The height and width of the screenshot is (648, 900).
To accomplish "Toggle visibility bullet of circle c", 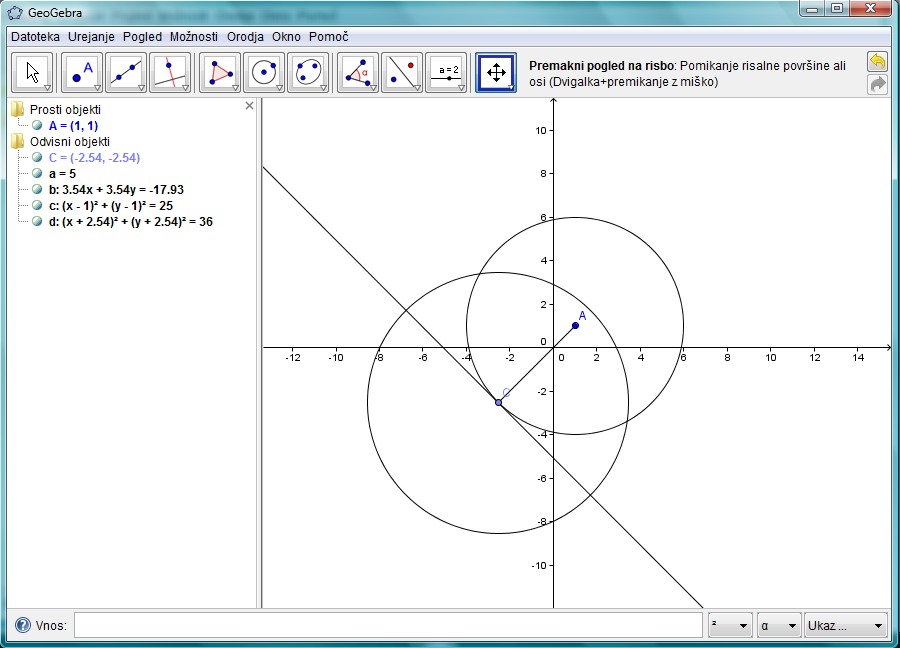I will click(37, 205).
